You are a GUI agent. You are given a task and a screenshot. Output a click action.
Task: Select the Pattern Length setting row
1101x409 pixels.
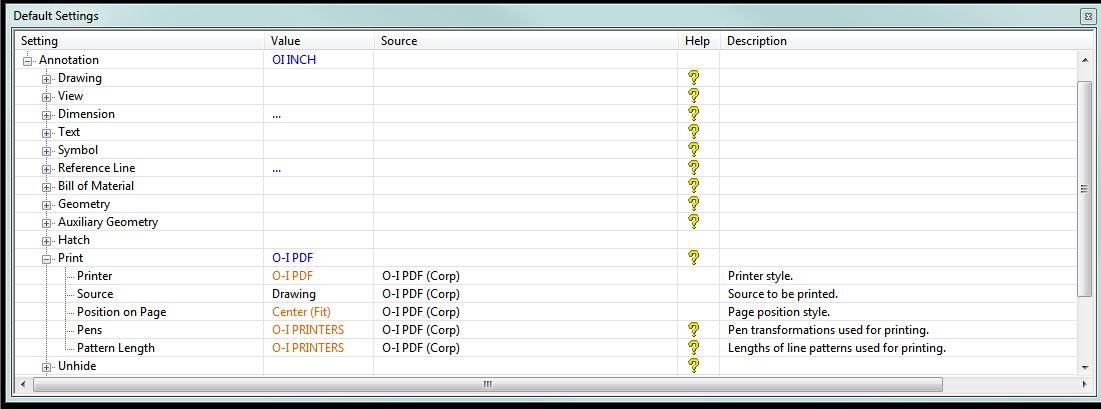point(116,348)
